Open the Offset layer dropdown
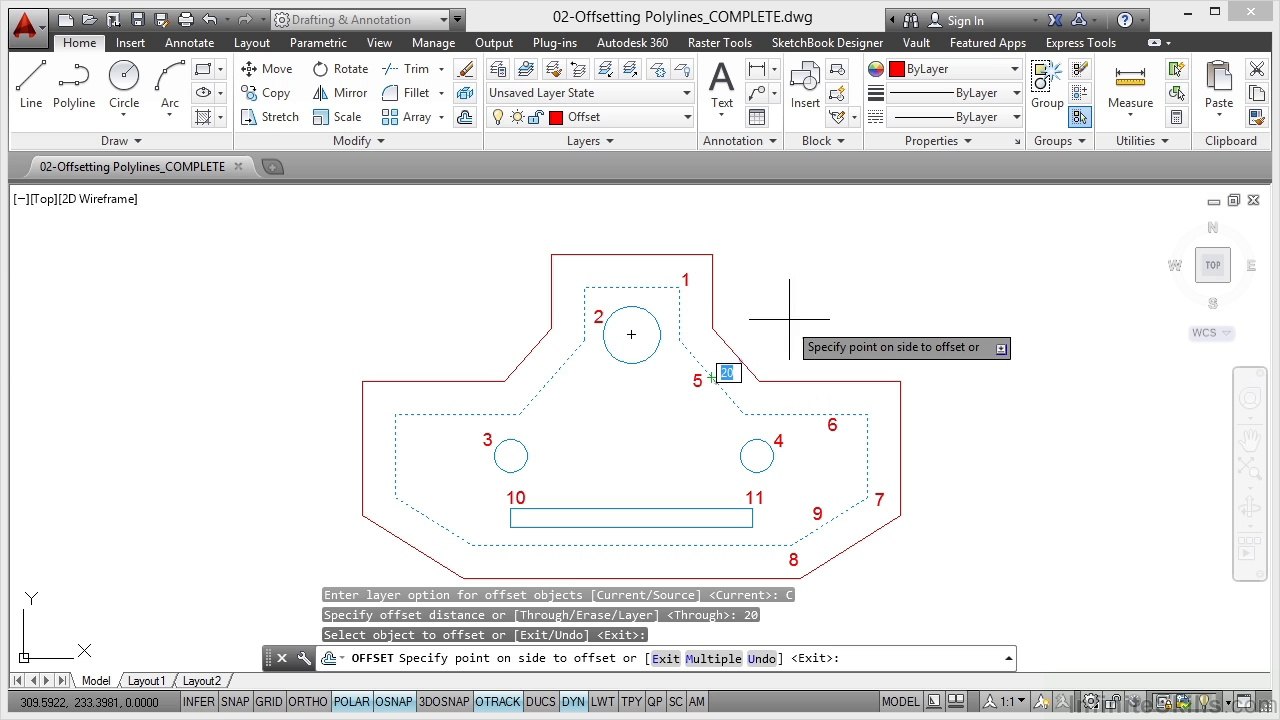 [589, 117]
